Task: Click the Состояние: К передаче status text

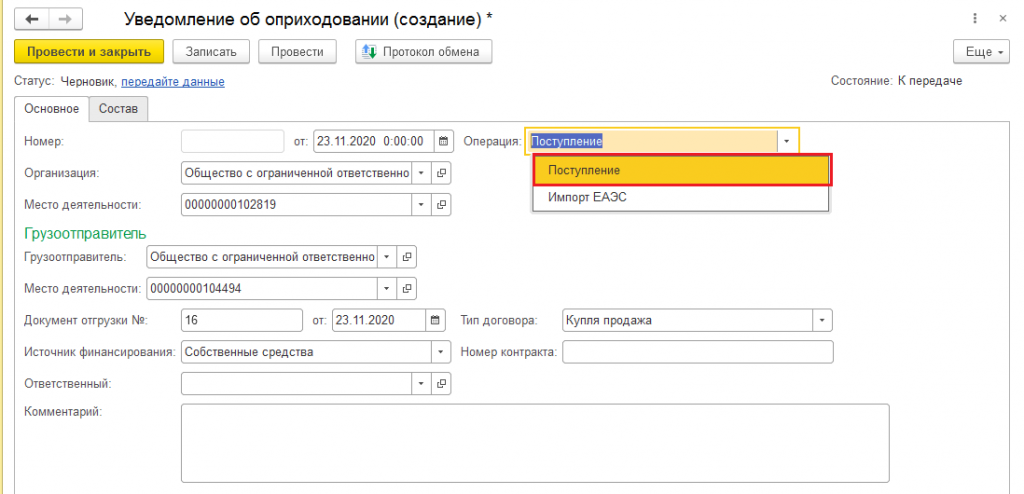Action: point(896,82)
